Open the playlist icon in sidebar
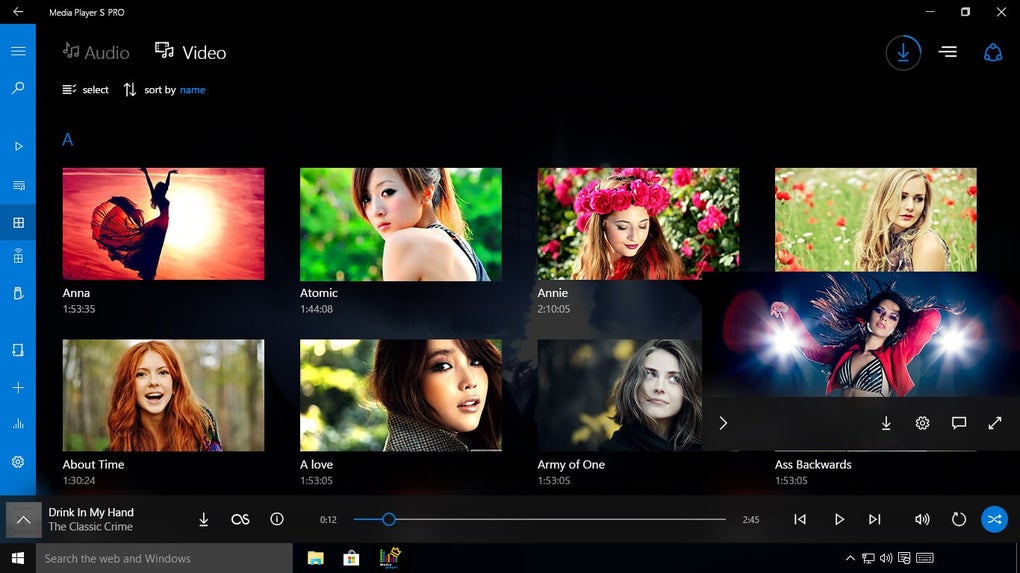 (18, 186)
